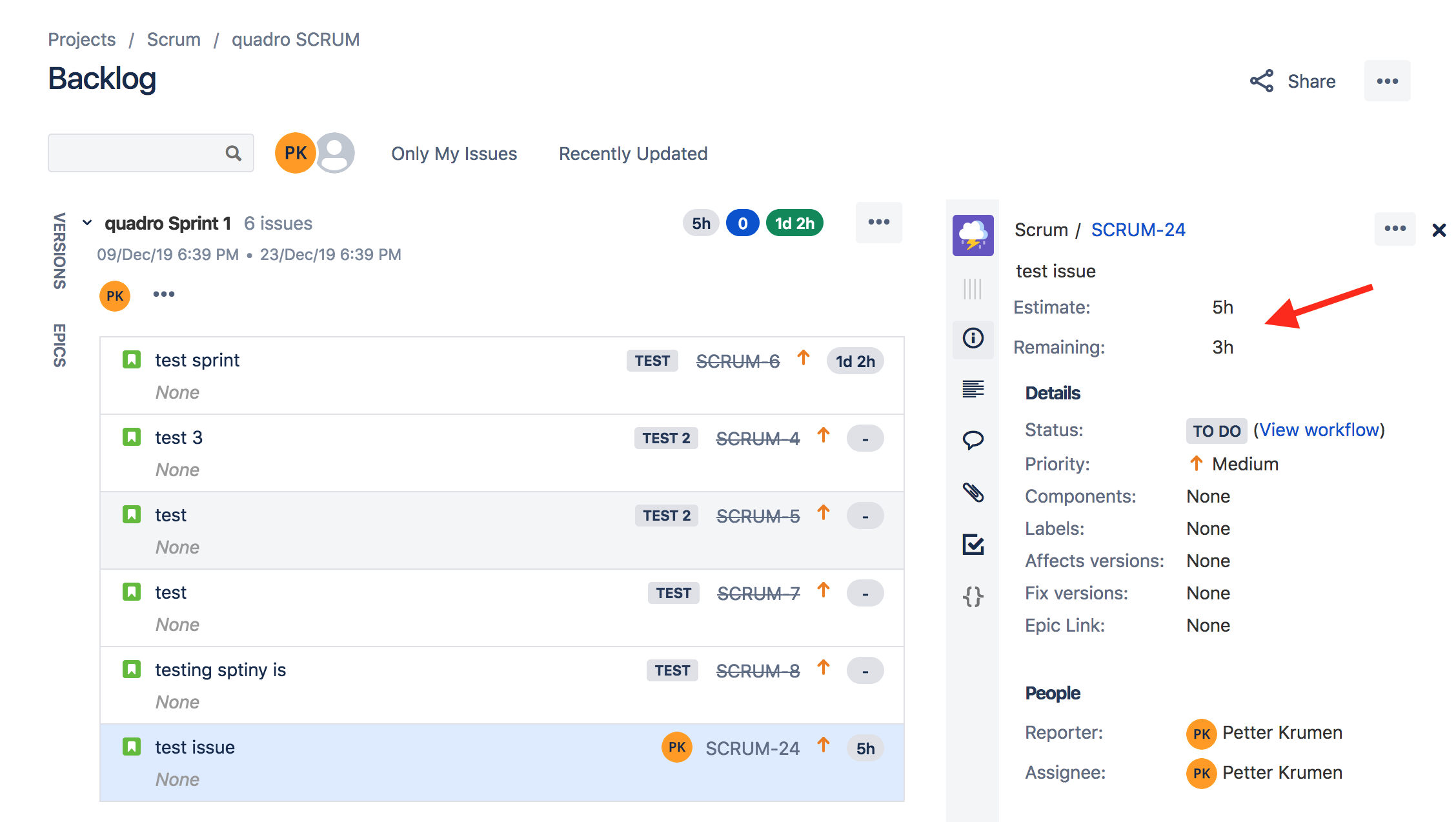Open the description lines icon

tap(973, 389)
